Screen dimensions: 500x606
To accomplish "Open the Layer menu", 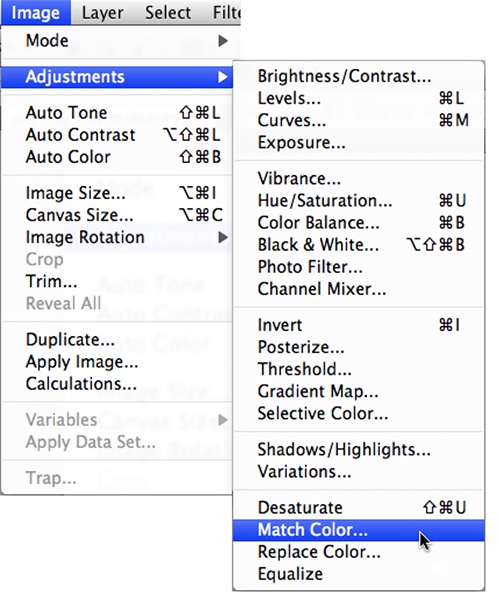I will tap(102, 13).
